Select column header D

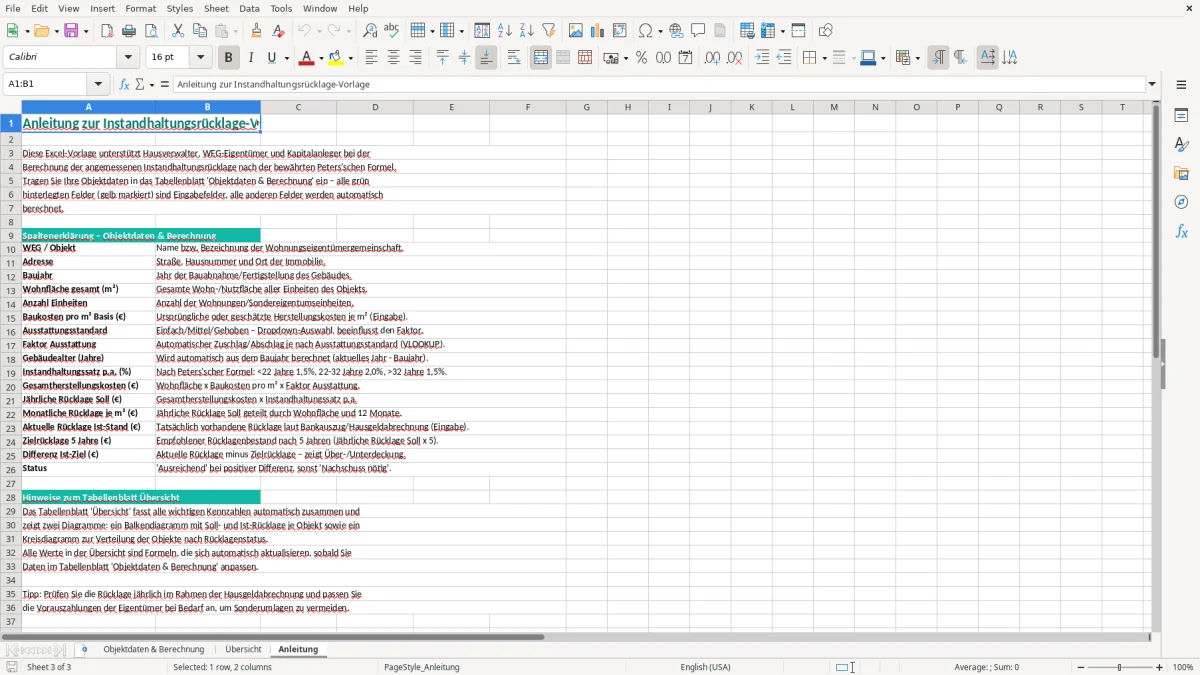pyautogui.click(x=375, y=107)
